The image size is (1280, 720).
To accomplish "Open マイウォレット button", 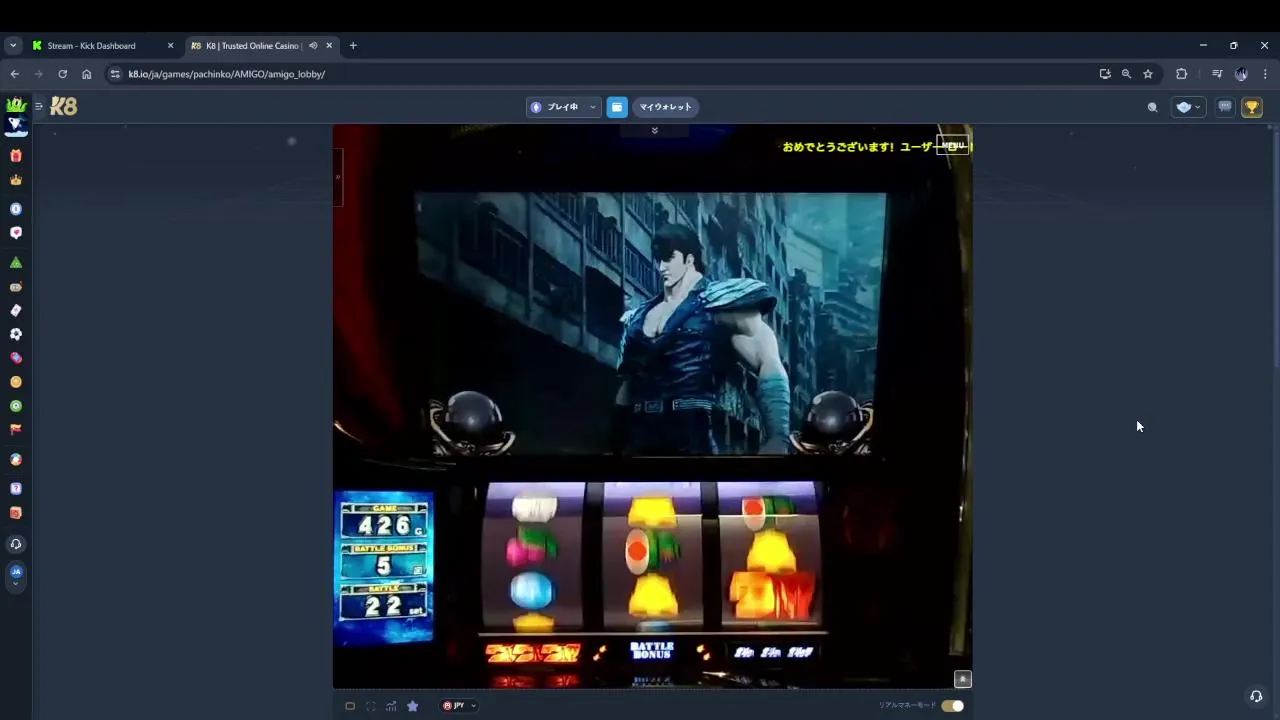I will point(665,107).
